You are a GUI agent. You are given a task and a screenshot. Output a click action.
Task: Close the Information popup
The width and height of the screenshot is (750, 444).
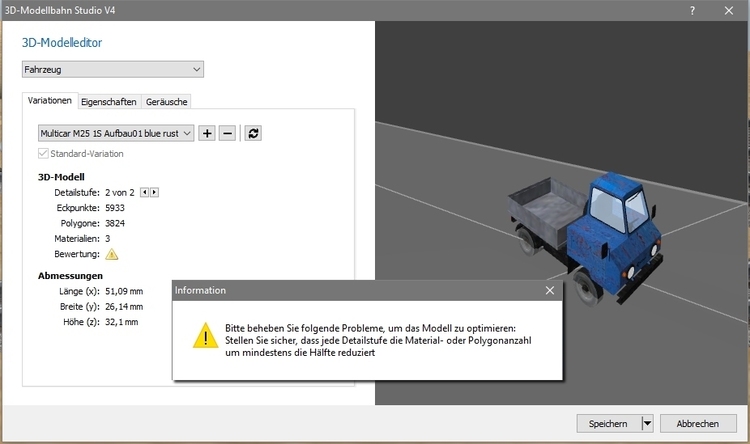click(x=550, y=290)
